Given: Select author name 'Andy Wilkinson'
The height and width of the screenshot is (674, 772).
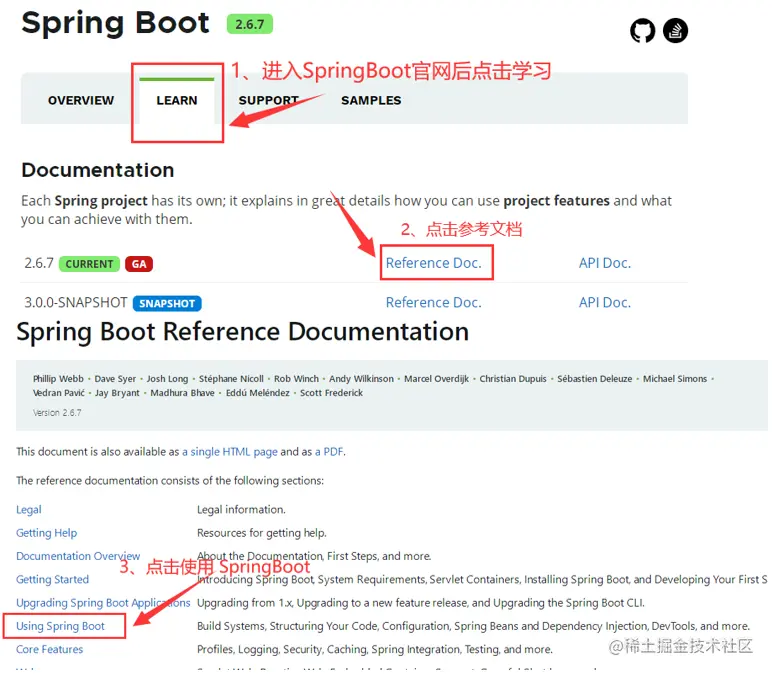Looking at the screenshot, I should point(361,379).
